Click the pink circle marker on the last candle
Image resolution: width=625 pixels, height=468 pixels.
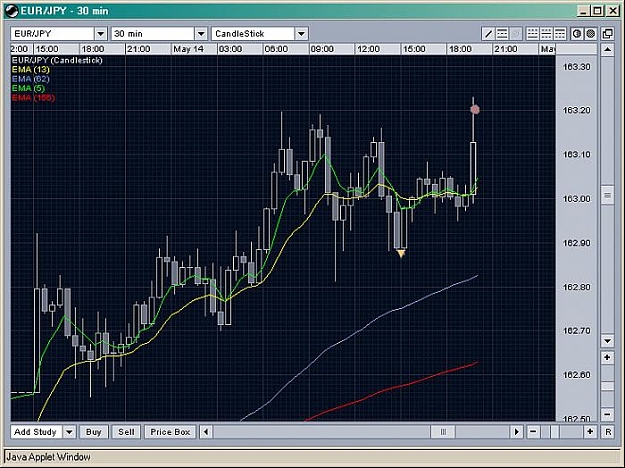pyautogui.click(x=475, y=109)
